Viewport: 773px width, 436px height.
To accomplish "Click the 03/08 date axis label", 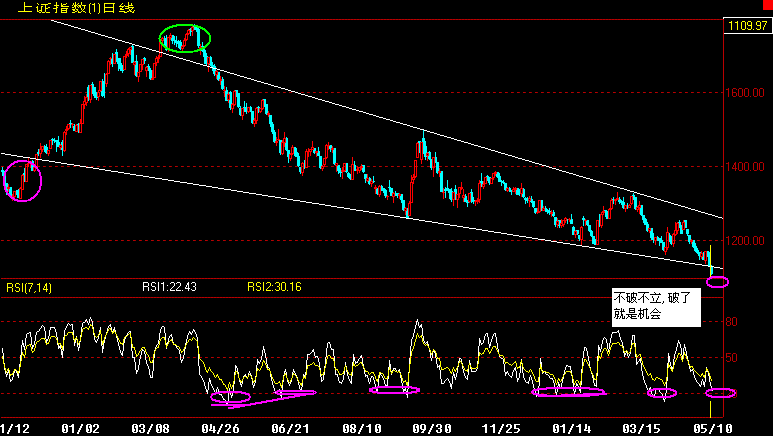I will coord(150,429).
